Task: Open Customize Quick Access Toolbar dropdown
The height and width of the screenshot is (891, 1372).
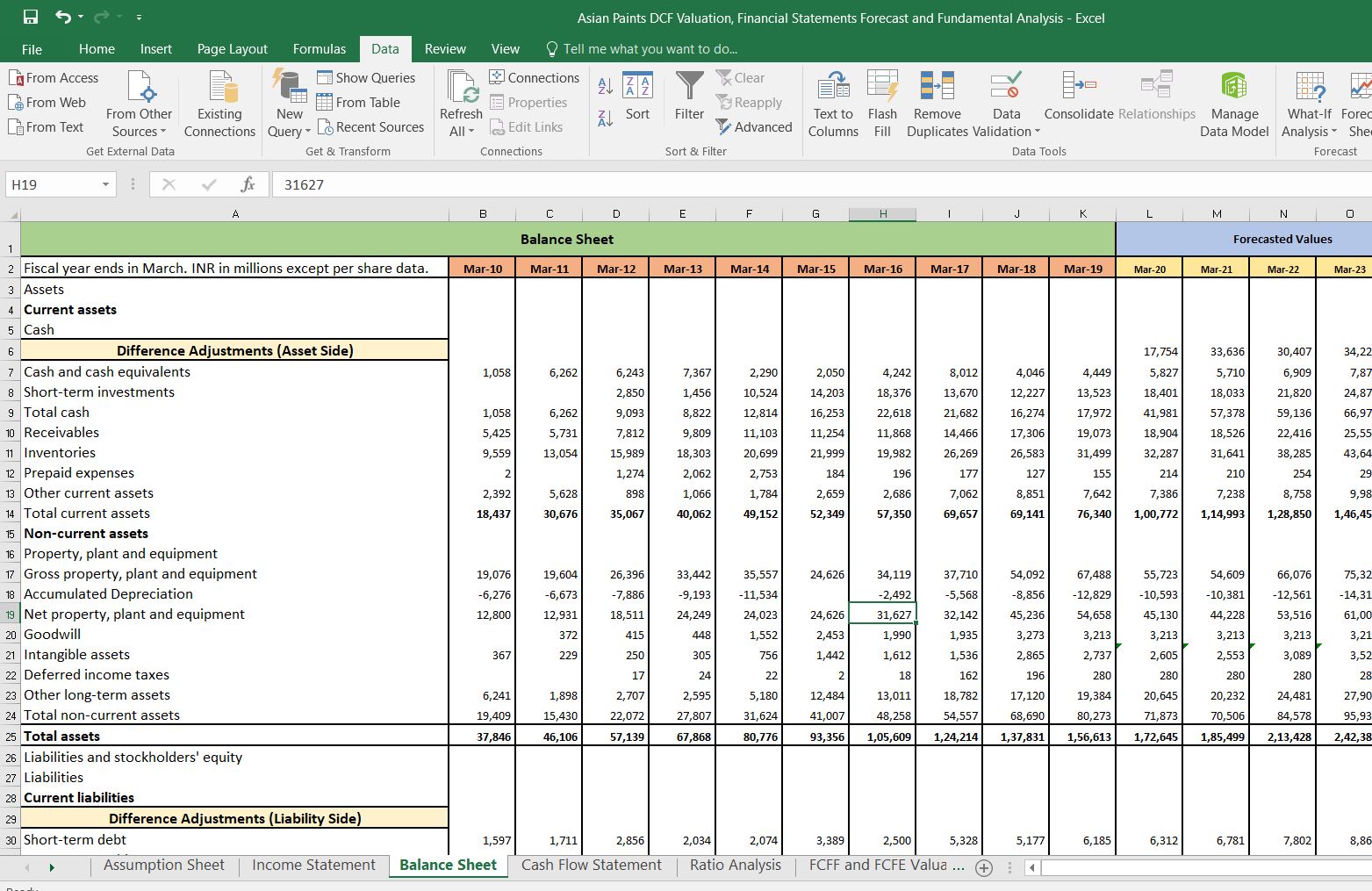Action: click(x=140, y=17)
